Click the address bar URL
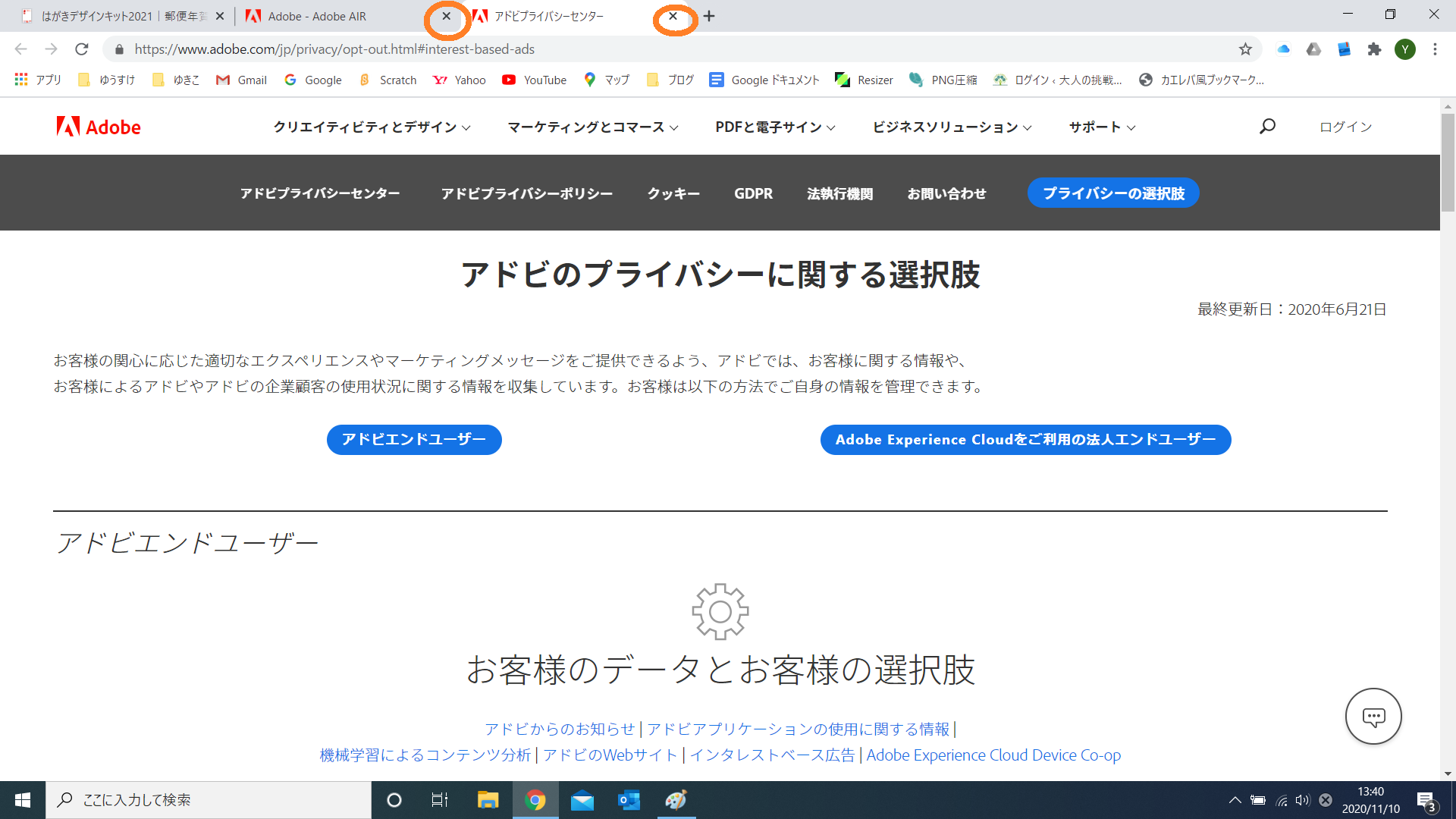The height and width of the screenshot is (819, 1456). click(x=334, y=49)
